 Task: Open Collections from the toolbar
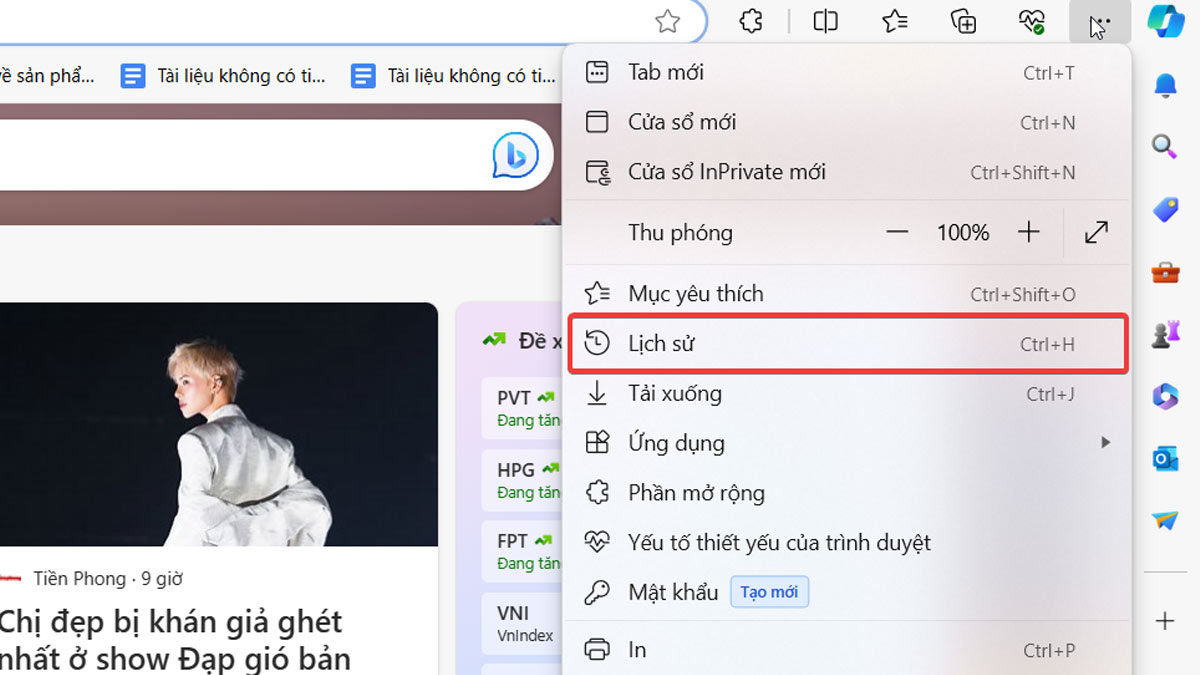[x=963, y=20]
